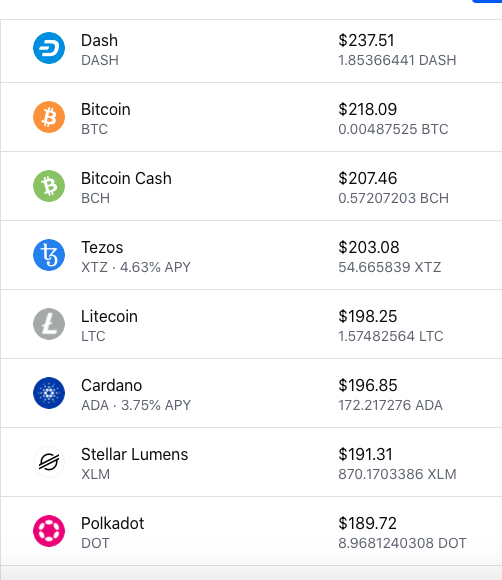Viewport: 502px width, 580px height.
Task: Click Stellar Lumens balance $191.31
Action: click(365, 454)
